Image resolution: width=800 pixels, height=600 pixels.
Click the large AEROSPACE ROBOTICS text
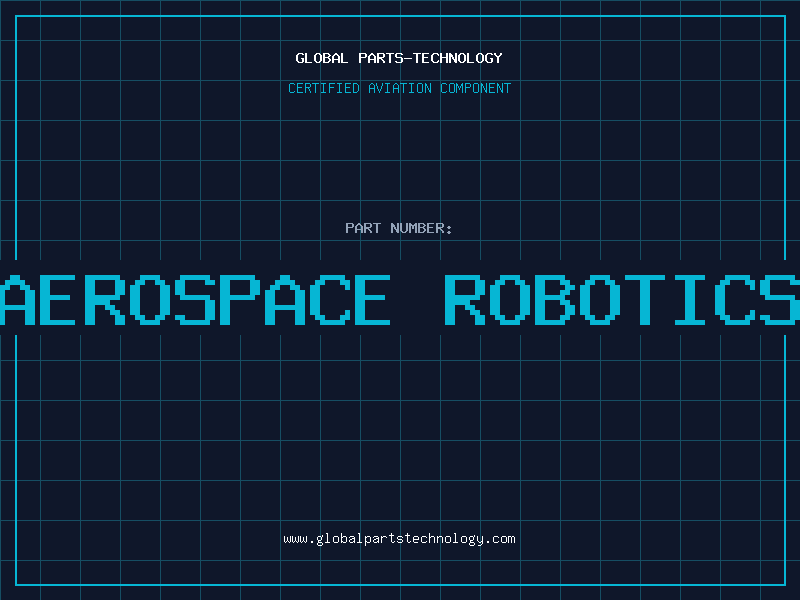pyautogui.click(x=400, y=300)
